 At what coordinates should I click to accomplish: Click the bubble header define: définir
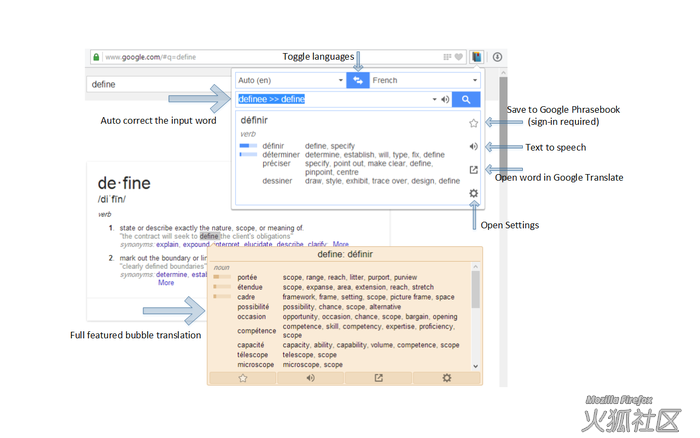(x=345, y=254)
